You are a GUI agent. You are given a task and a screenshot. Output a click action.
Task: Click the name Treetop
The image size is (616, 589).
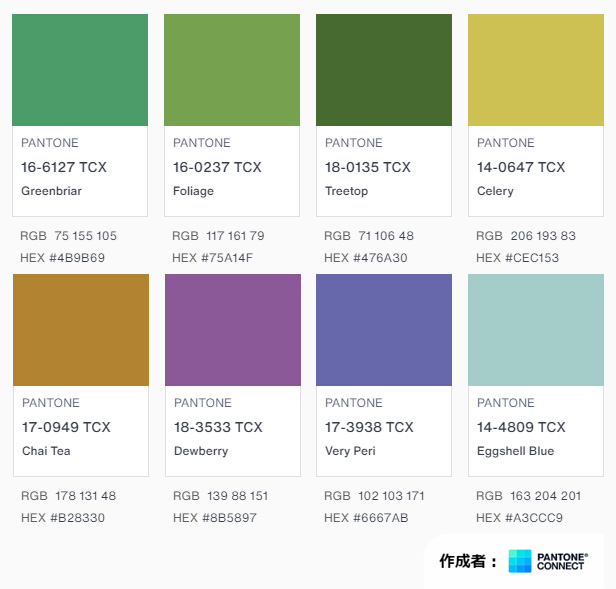click(x=346, y=191)
